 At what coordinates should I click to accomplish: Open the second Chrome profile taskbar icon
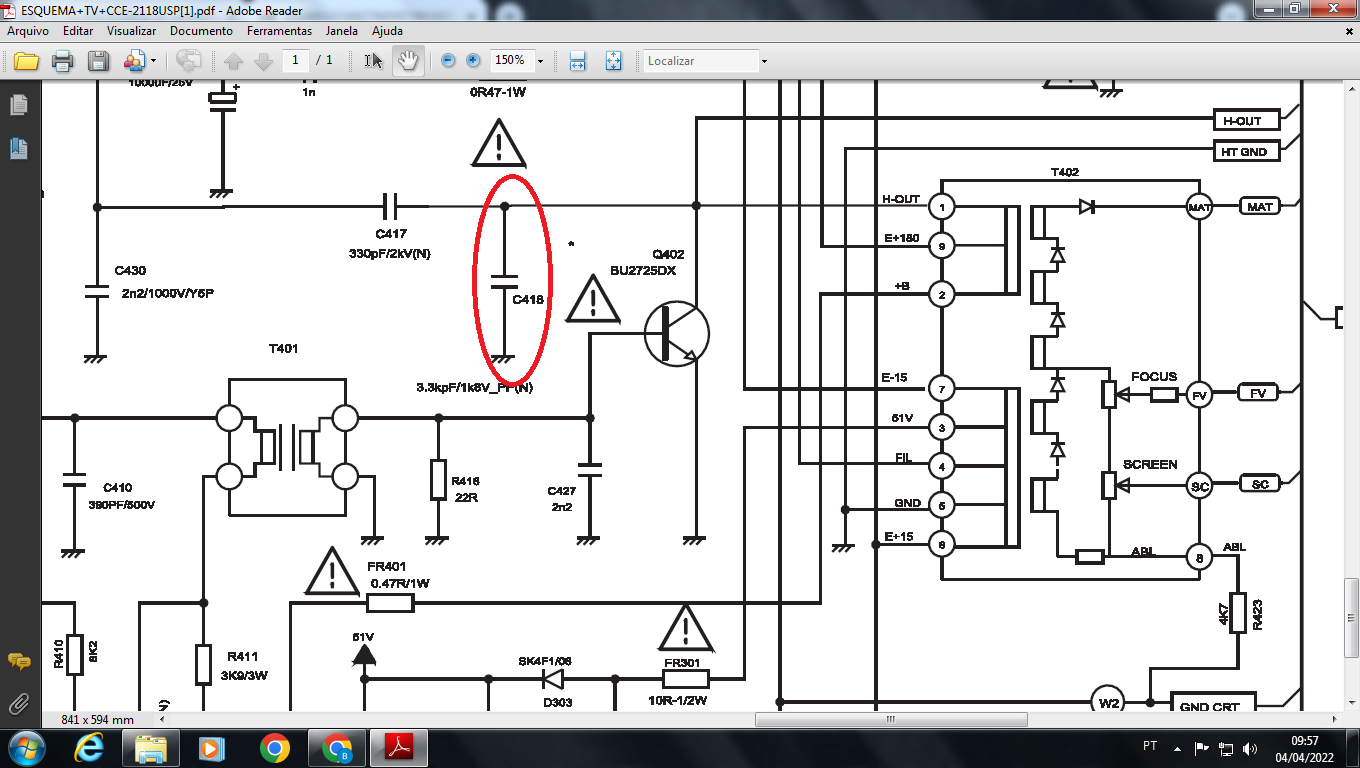pos(337,748)
